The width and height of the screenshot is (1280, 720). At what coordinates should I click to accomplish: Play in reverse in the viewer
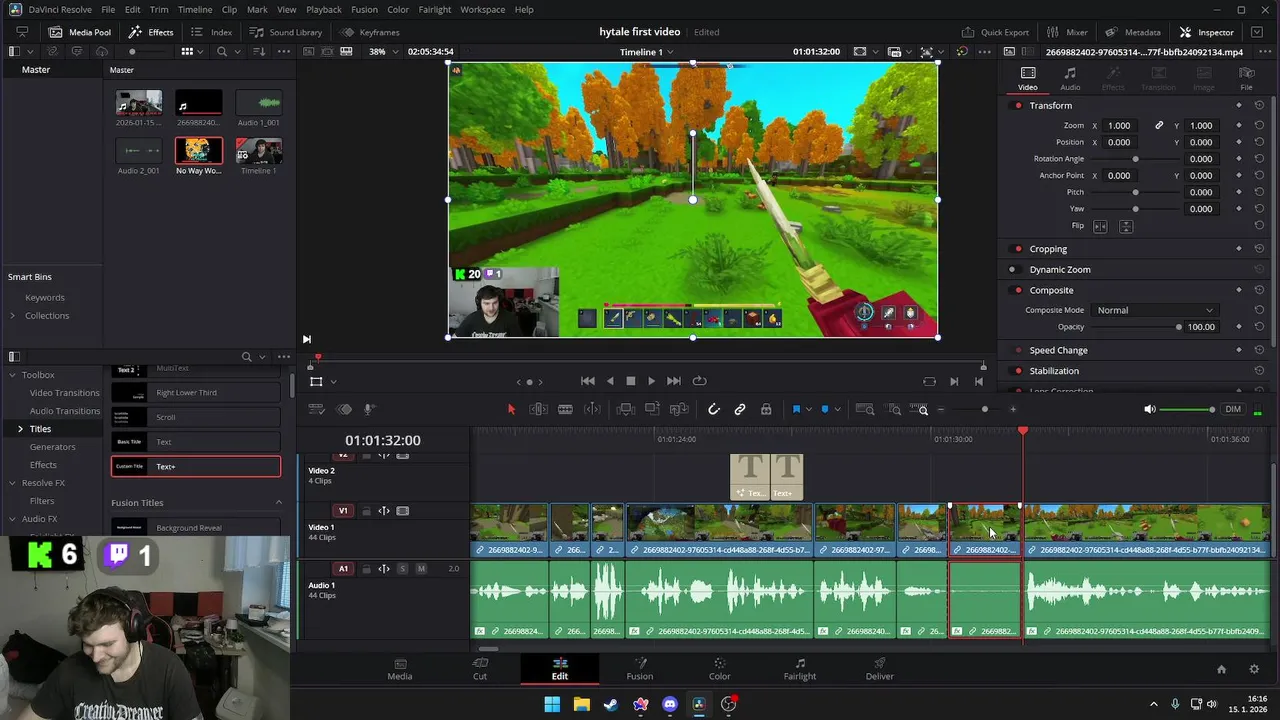tap(609, 381)
